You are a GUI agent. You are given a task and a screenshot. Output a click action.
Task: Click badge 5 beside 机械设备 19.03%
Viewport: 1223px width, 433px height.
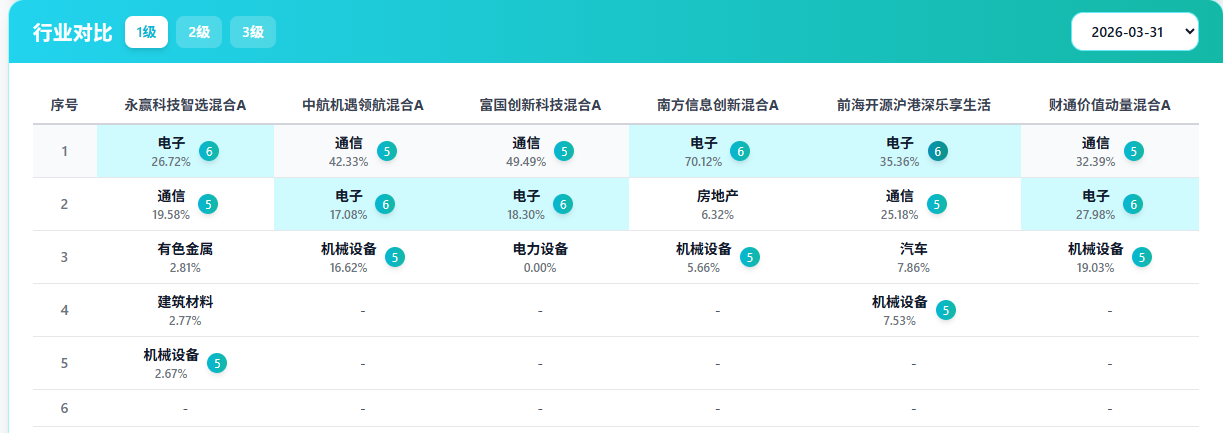point(1142,257)
